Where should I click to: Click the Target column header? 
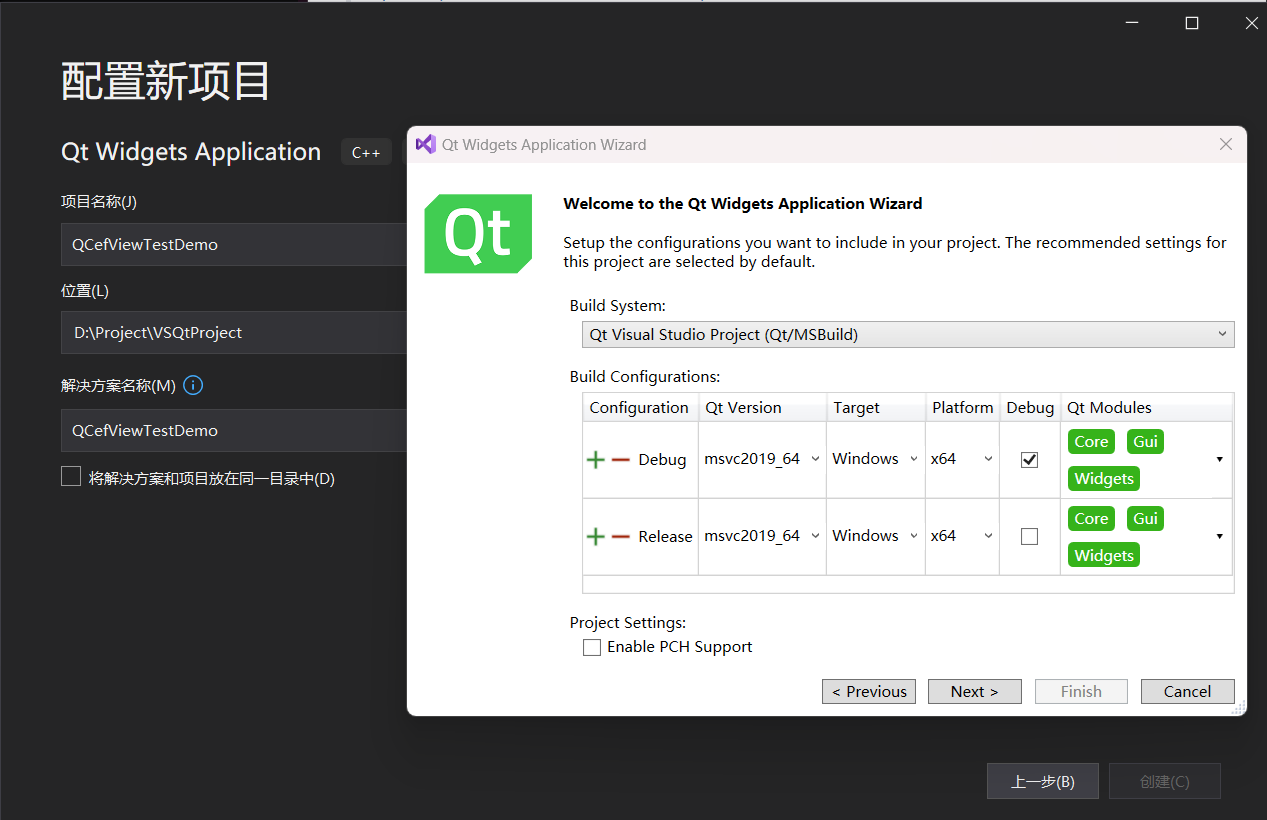click(x=876, y=408)
